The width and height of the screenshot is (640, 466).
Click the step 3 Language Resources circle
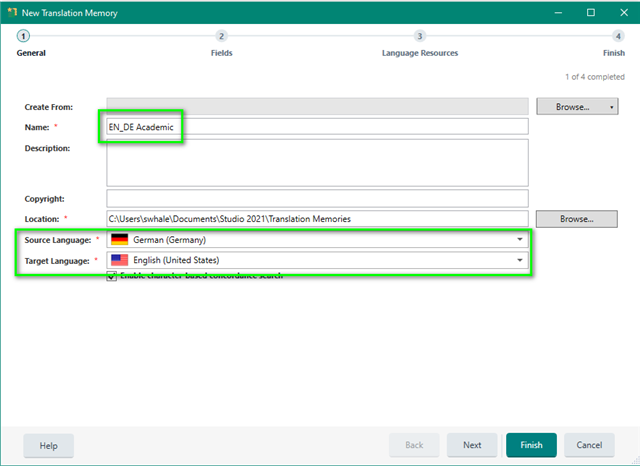coord(420,36)
